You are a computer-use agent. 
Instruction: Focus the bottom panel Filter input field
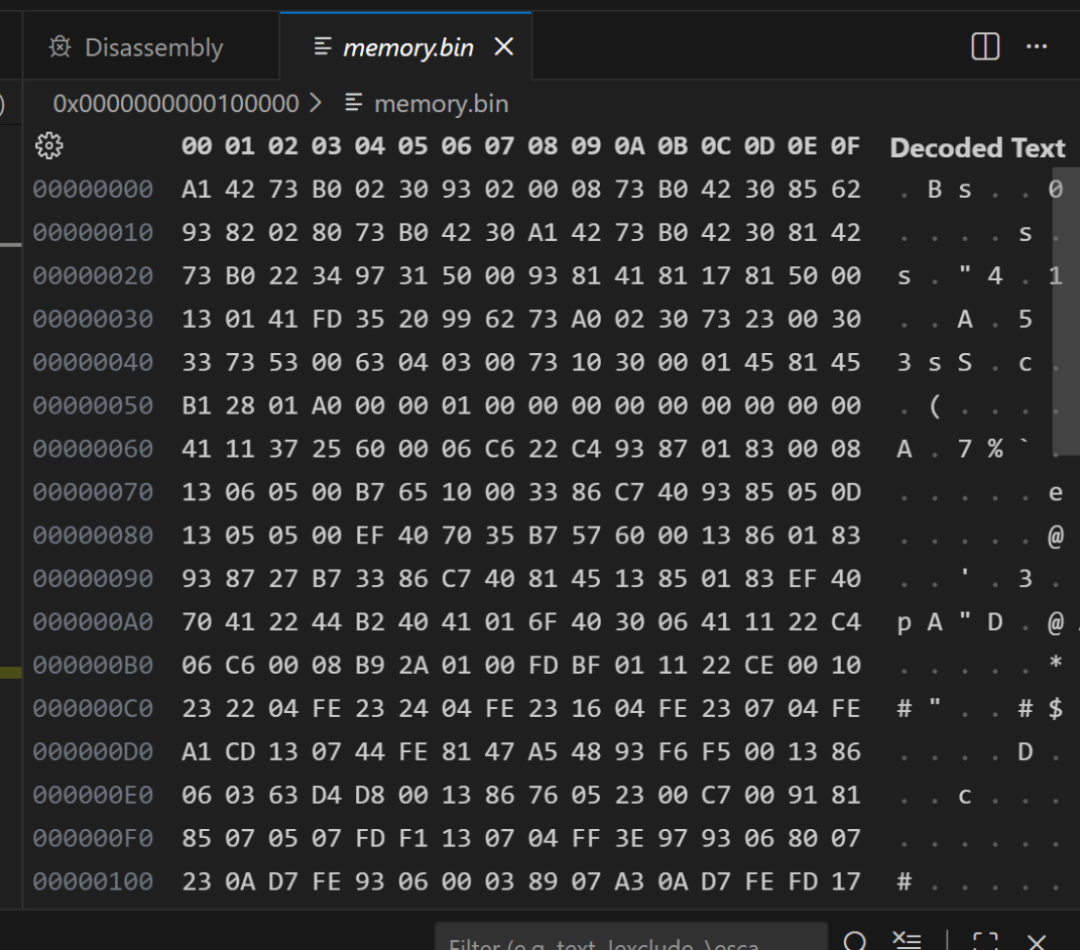[632, 938]
